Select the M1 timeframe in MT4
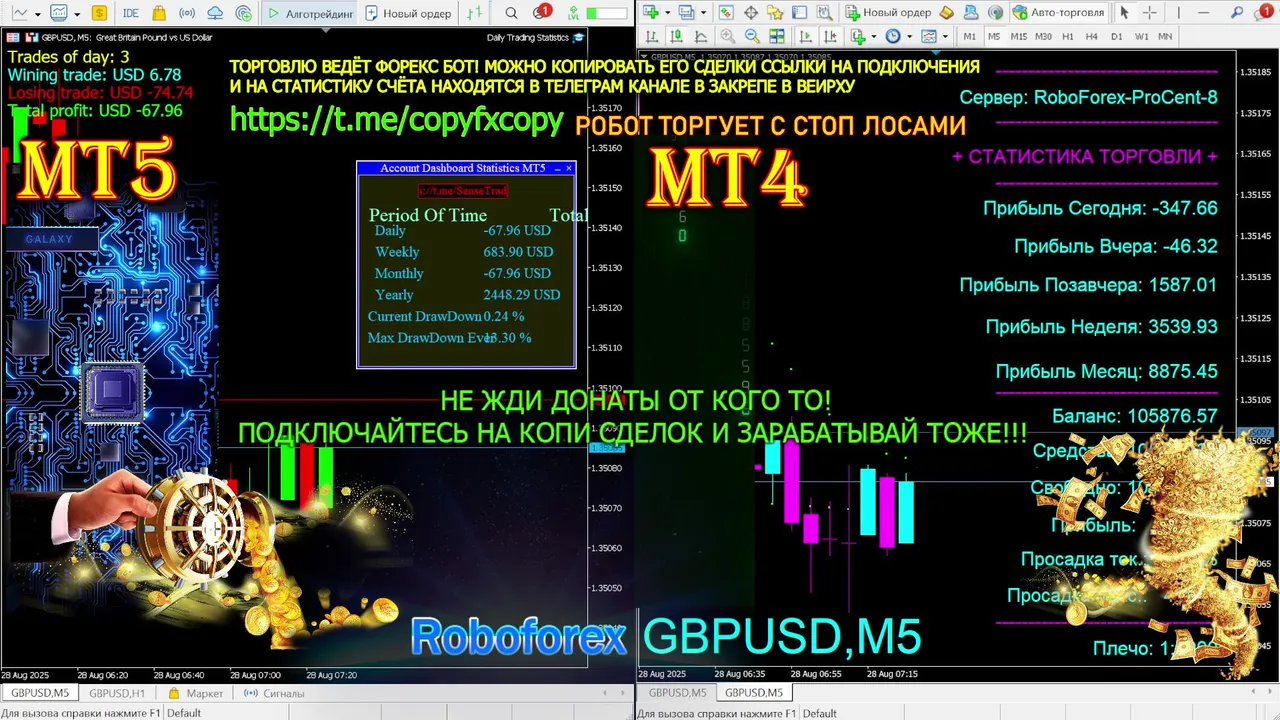 coord(970,36)
